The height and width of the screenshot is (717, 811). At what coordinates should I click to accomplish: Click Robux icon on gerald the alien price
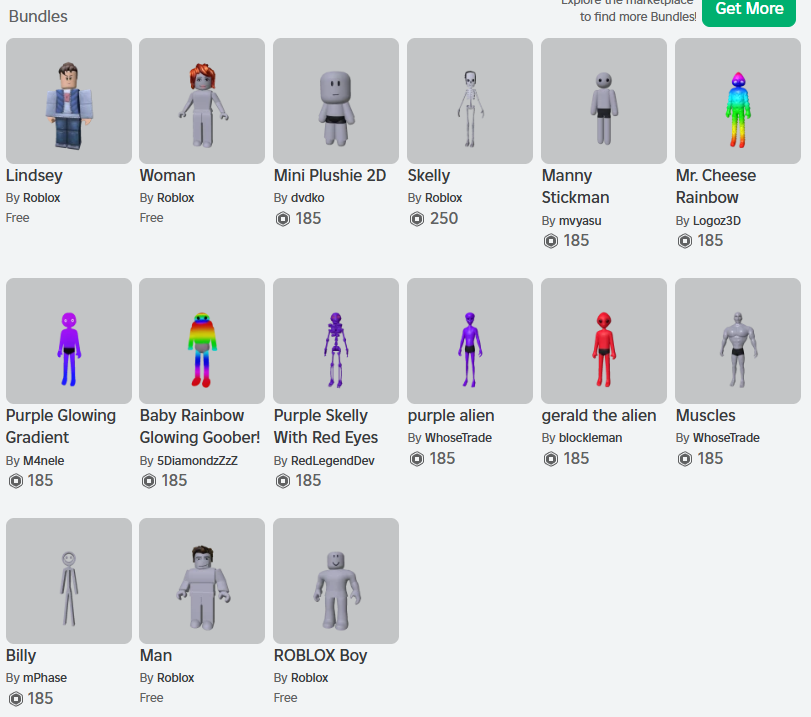[551, 459]
